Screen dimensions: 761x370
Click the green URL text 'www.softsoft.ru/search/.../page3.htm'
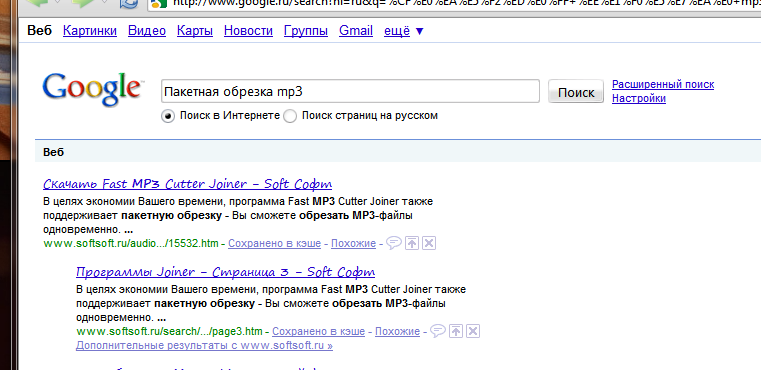(x=169, y=332)
